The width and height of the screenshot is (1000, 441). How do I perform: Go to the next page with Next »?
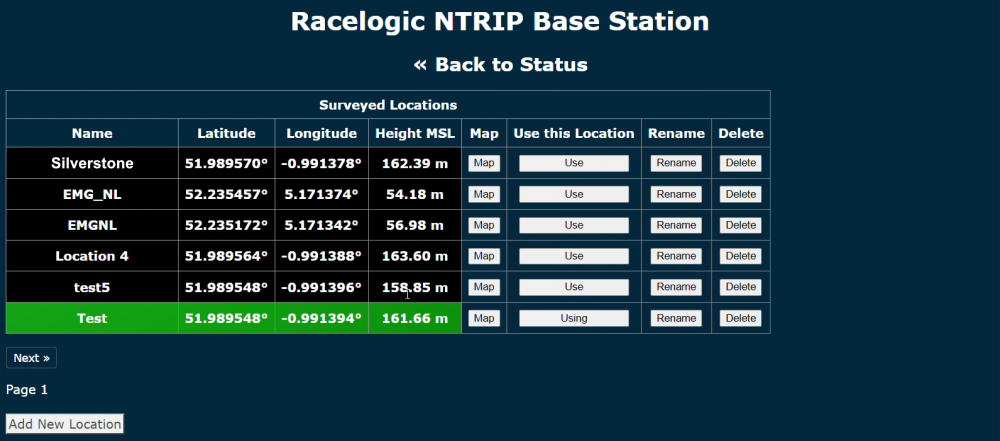(31, 358)
